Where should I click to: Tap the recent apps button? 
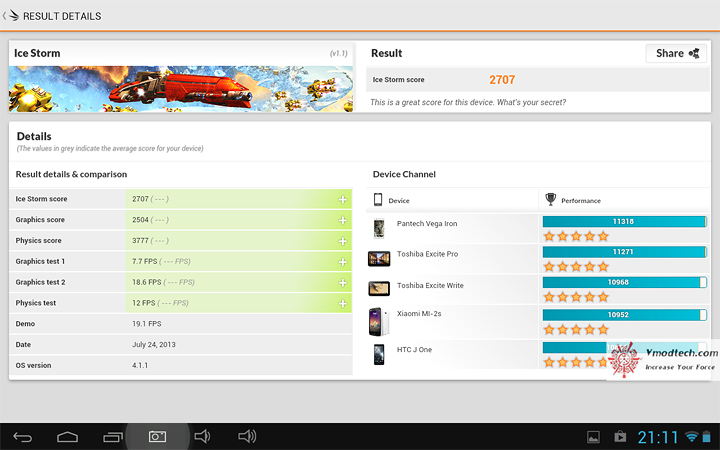click(113, 437)
